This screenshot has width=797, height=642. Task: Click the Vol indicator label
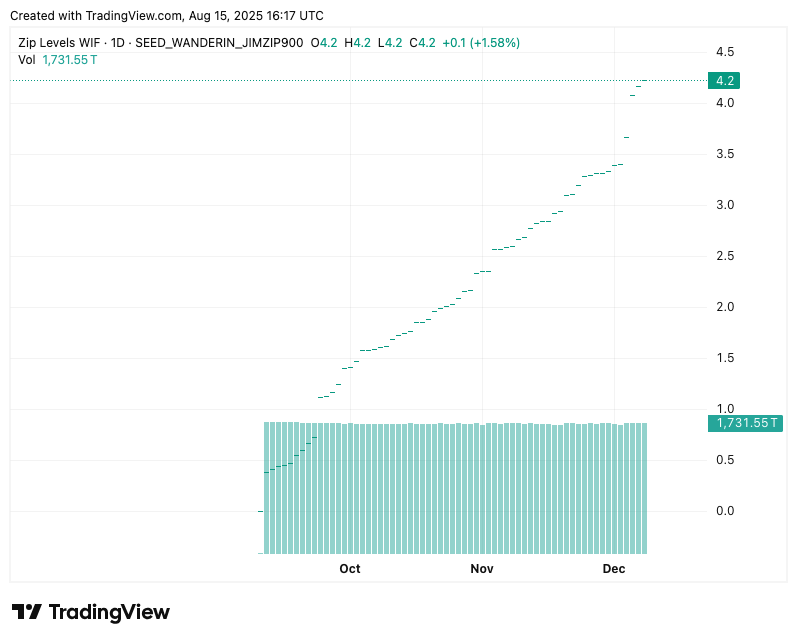coord(28,59)
